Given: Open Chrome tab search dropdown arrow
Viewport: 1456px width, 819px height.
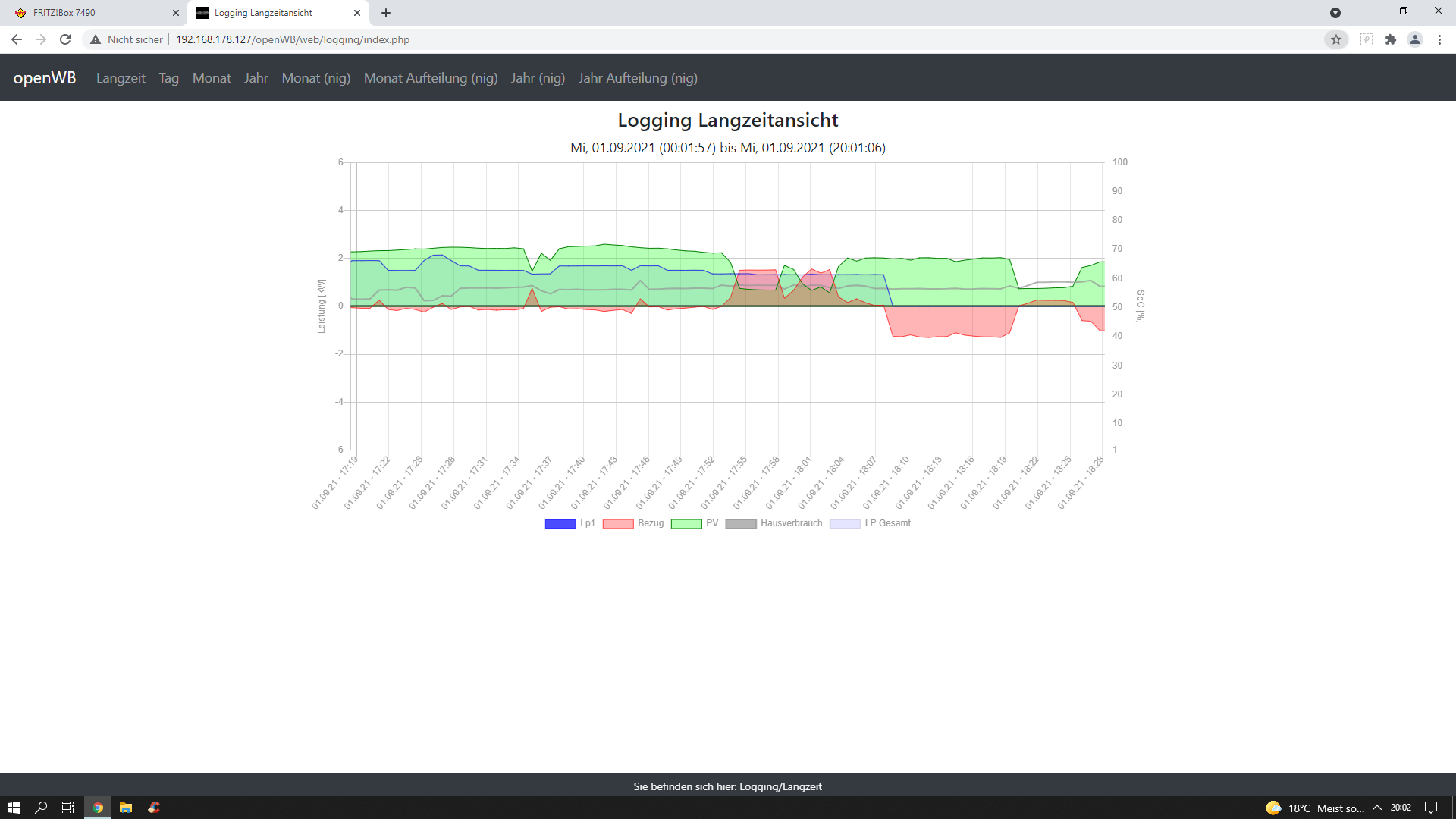Looking at the screenshot, I should pyautogui.click(x=1335, y=13).
